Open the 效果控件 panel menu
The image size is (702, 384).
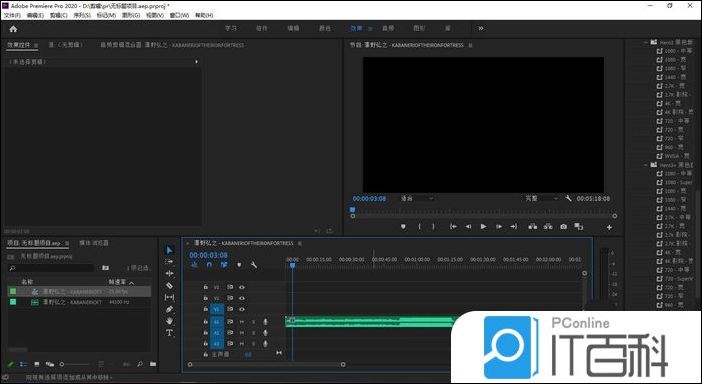pyautogui.click(x=36, y=45)
